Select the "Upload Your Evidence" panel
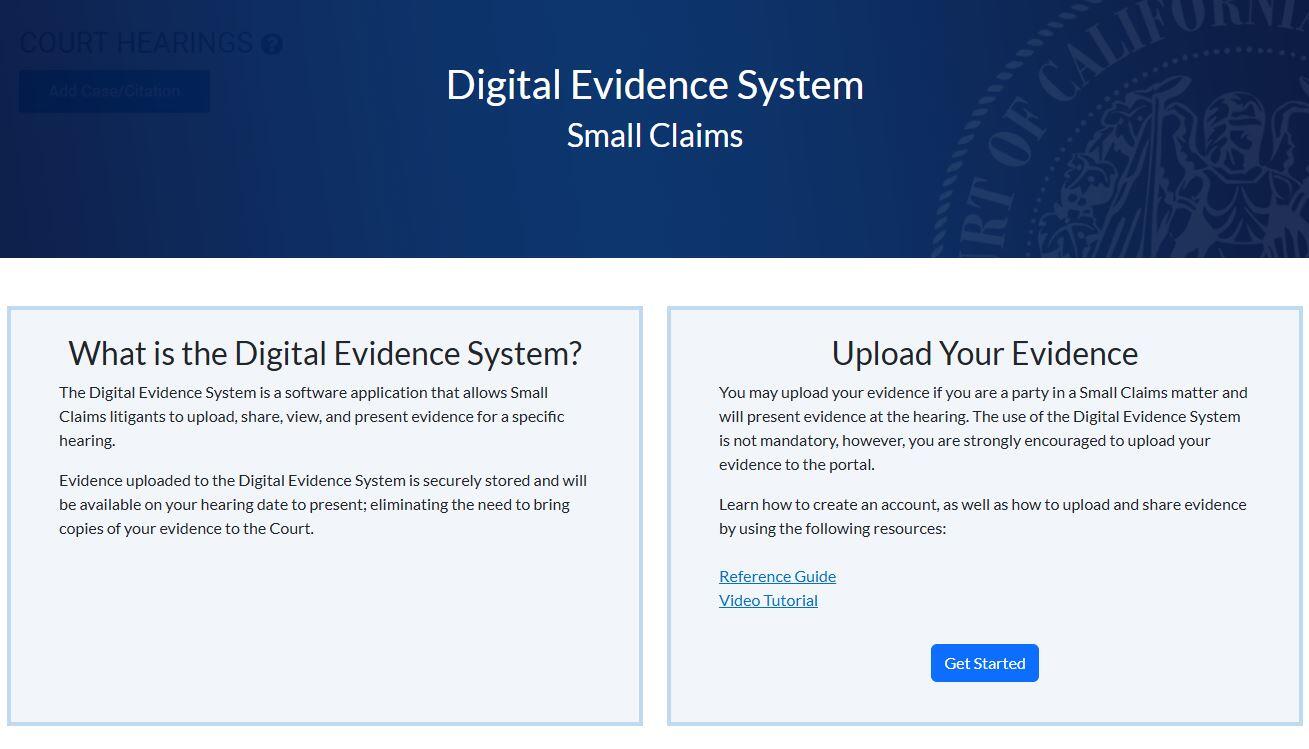This screenshot has width=1309, height=749. [984, 514]
